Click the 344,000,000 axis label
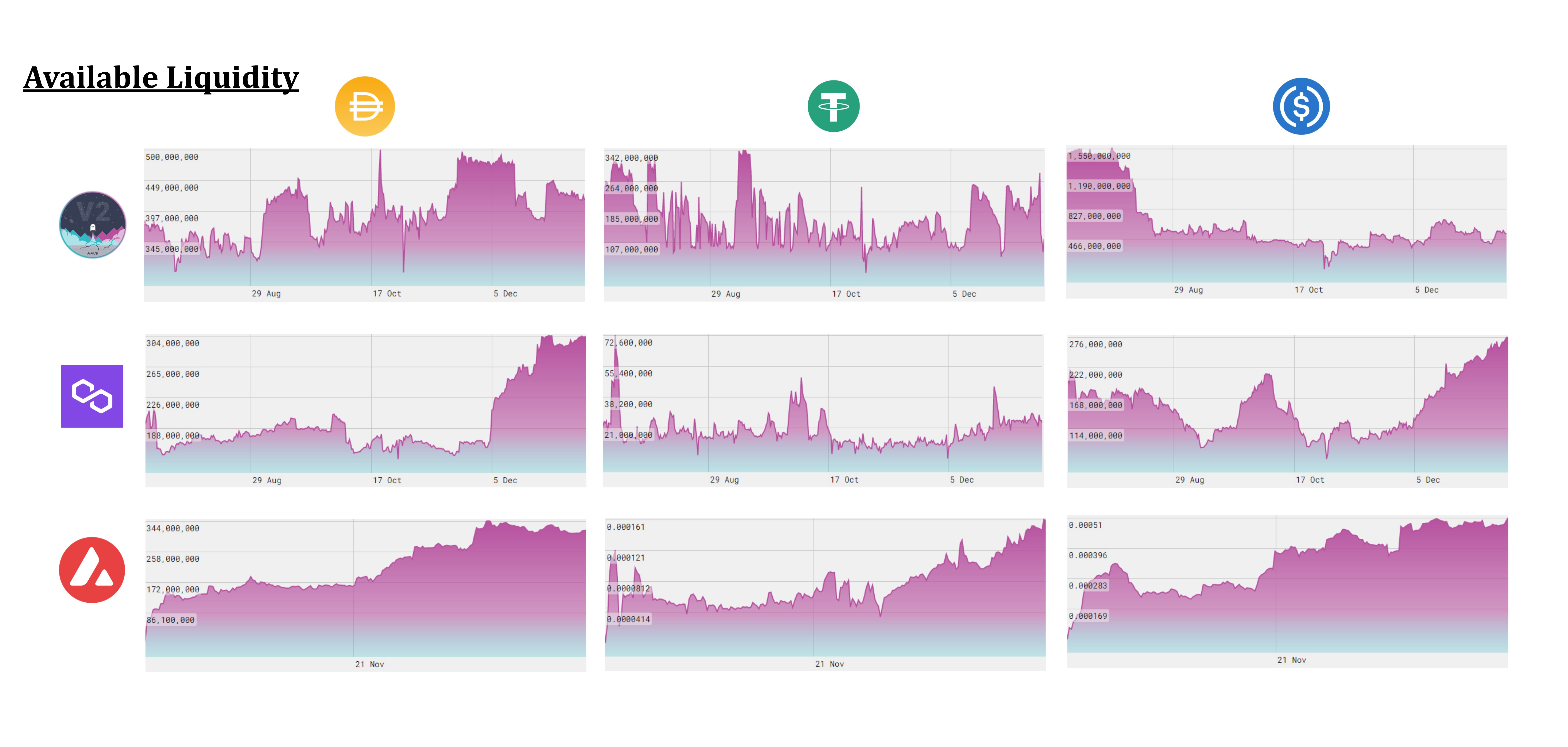The height and width of the screenshot is (747, 1568). [173, 528]
